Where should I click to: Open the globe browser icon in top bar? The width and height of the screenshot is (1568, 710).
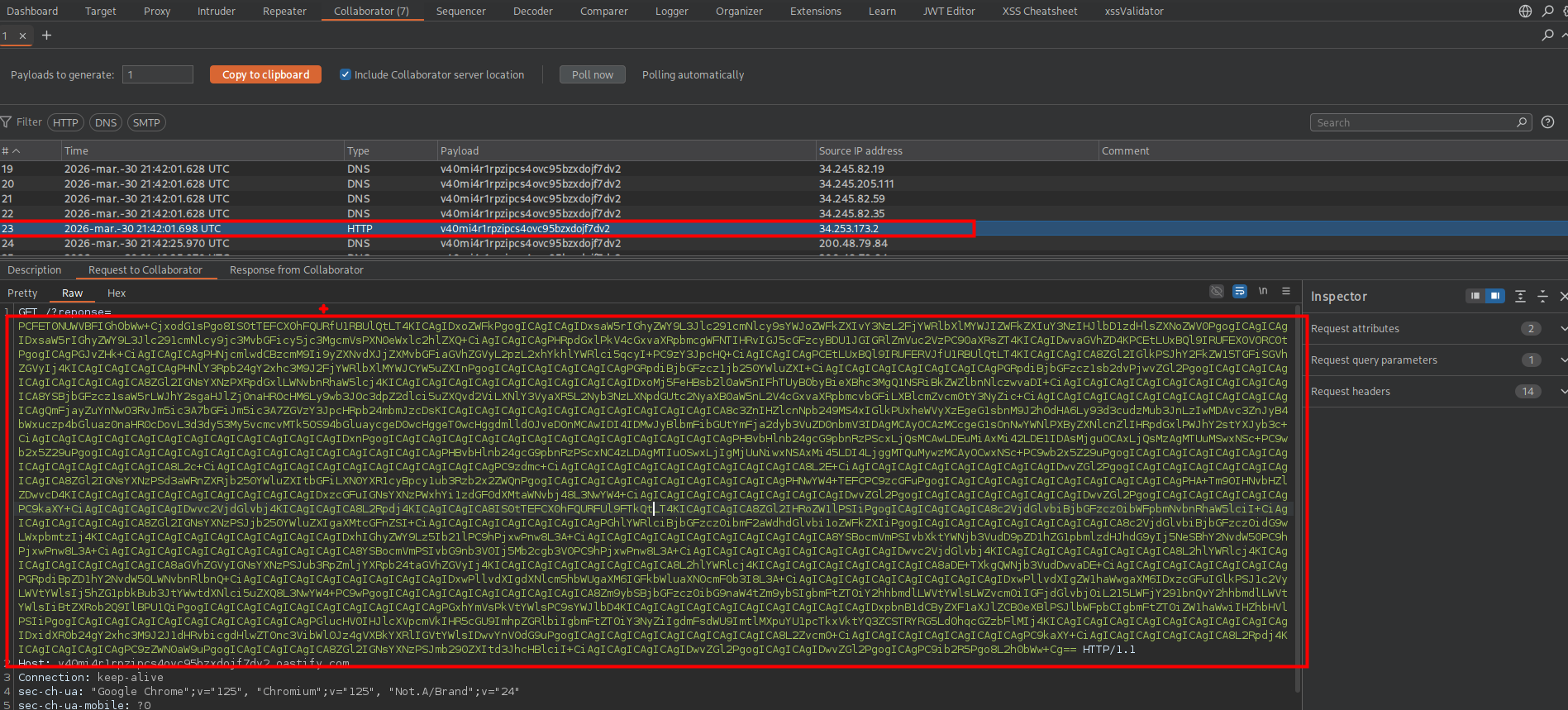click(x=1525, y=11)
